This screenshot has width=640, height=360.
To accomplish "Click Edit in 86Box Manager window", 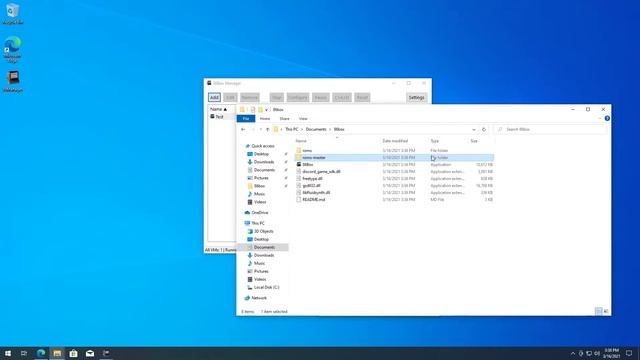I will [230, 98].
